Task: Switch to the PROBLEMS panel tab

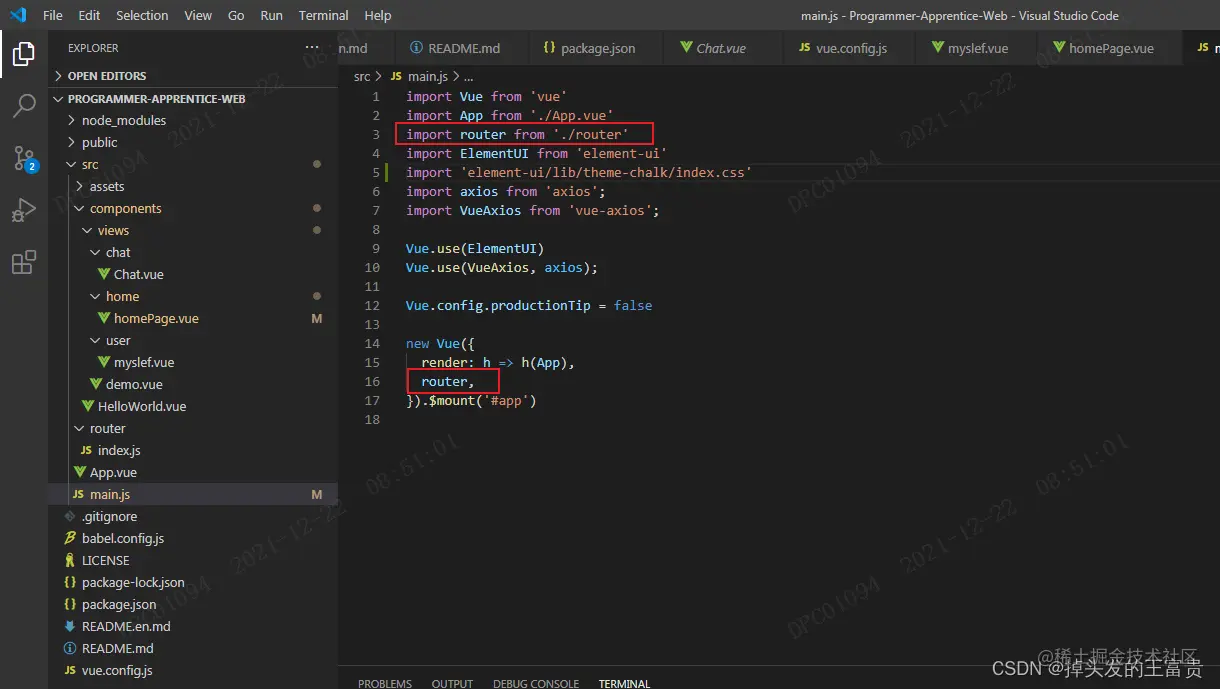Action: (385, 683)
